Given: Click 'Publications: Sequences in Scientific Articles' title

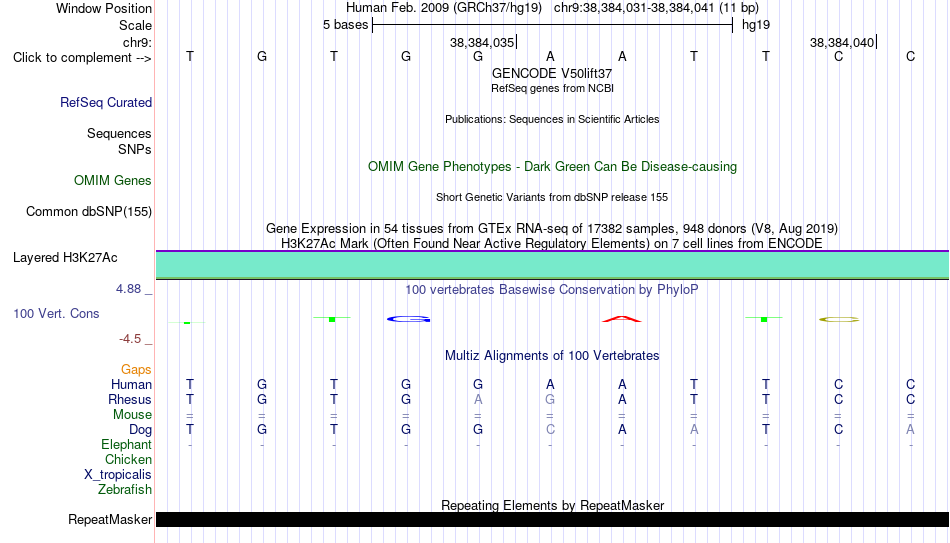Looking at the screenshot, I should point(552,119).
